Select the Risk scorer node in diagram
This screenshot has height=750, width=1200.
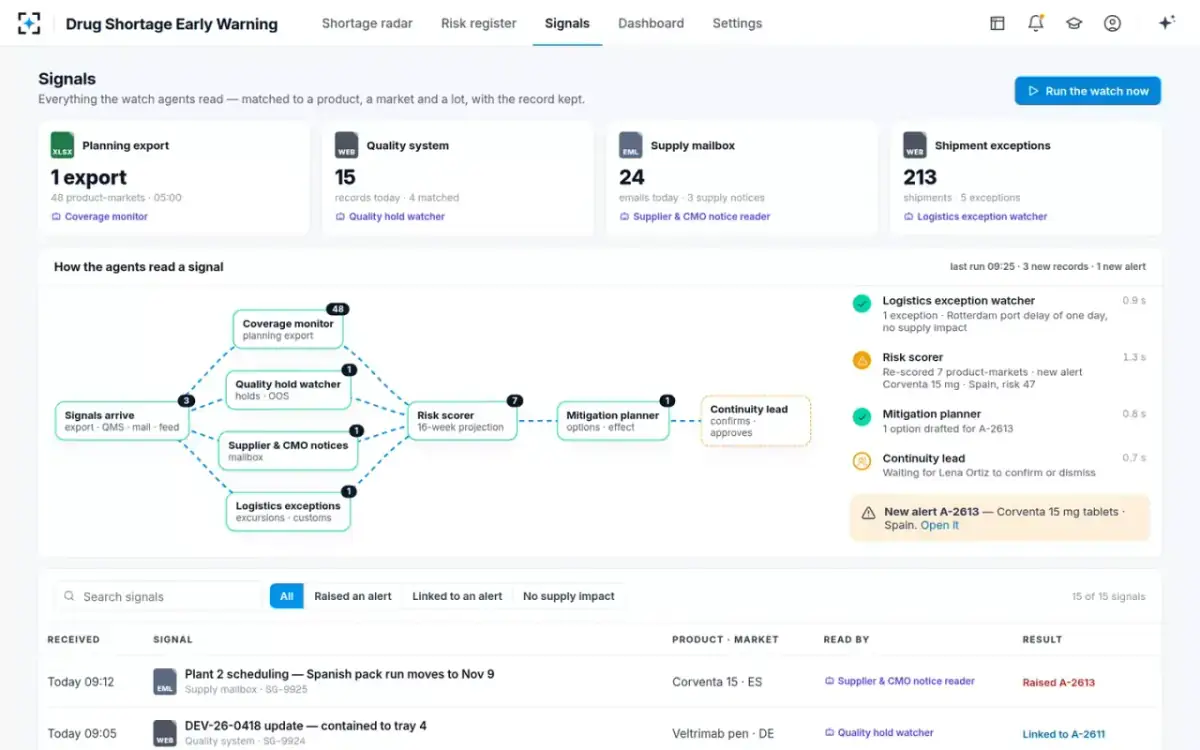462,421
